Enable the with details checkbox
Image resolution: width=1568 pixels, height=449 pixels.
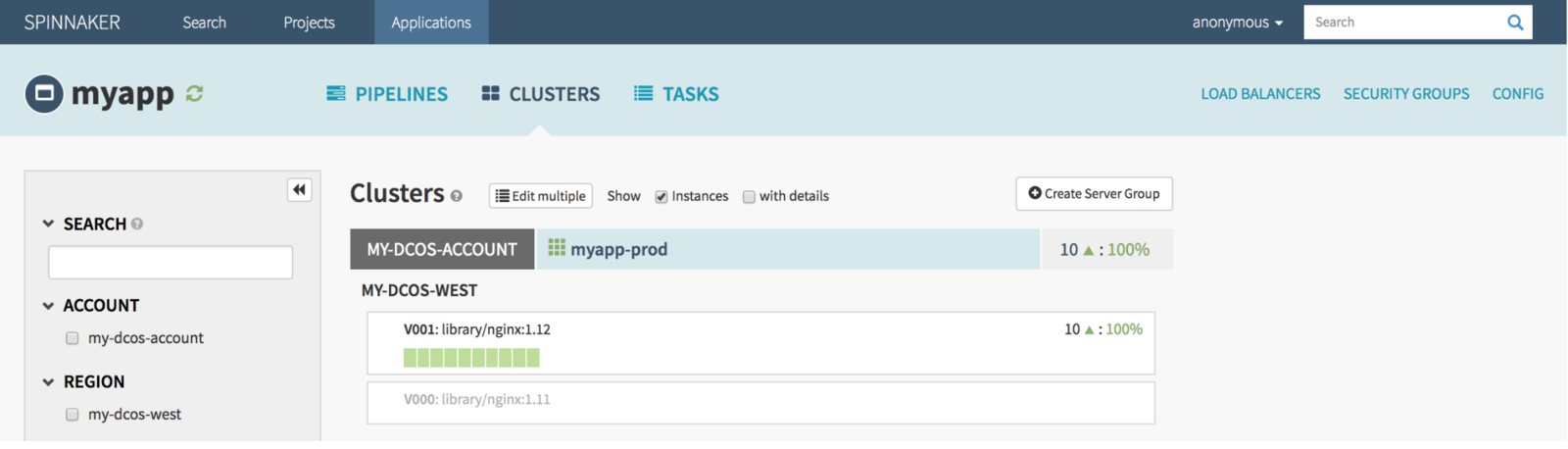pos(749,197)
